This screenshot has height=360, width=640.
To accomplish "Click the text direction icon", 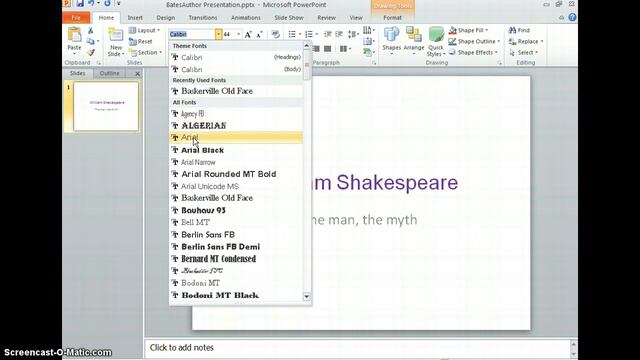I will (367, 30).
